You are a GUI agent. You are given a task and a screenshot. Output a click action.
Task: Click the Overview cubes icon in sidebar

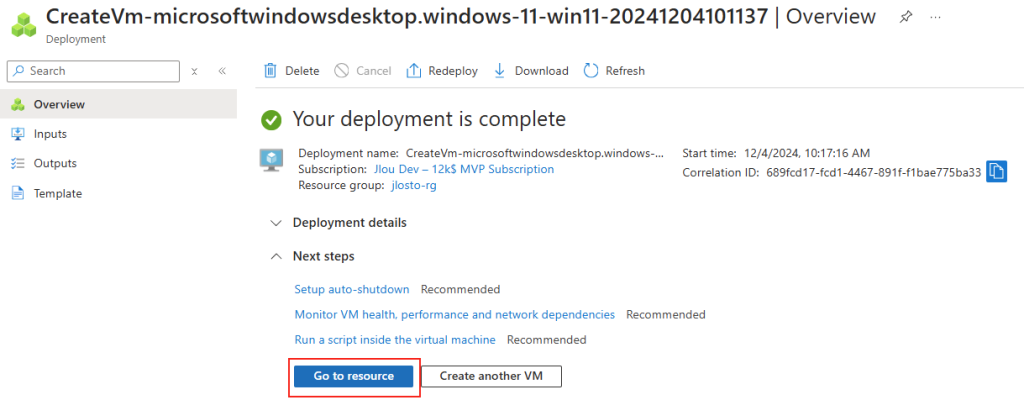[18, 105]
